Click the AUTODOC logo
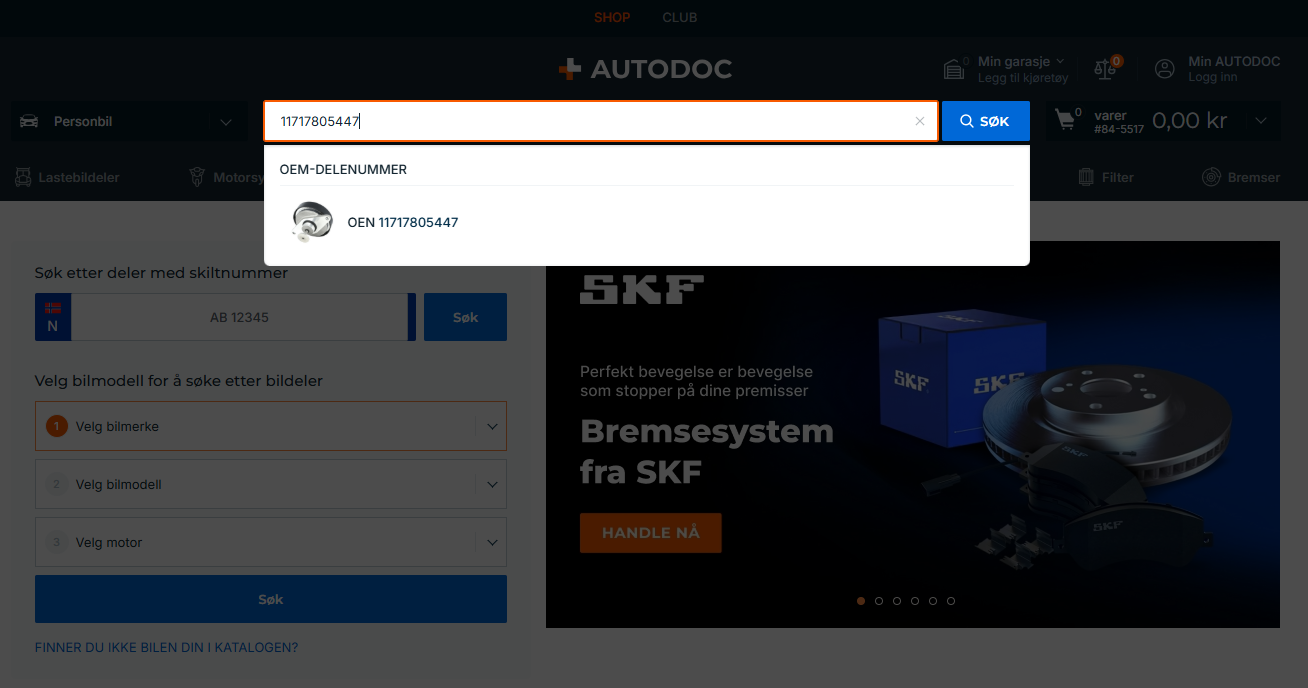Viewport: 1308px width, 688px height. click(x=645, y=69)
